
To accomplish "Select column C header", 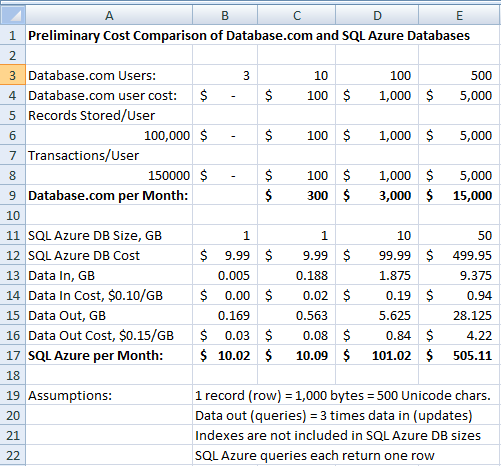I will pos(296,15).
